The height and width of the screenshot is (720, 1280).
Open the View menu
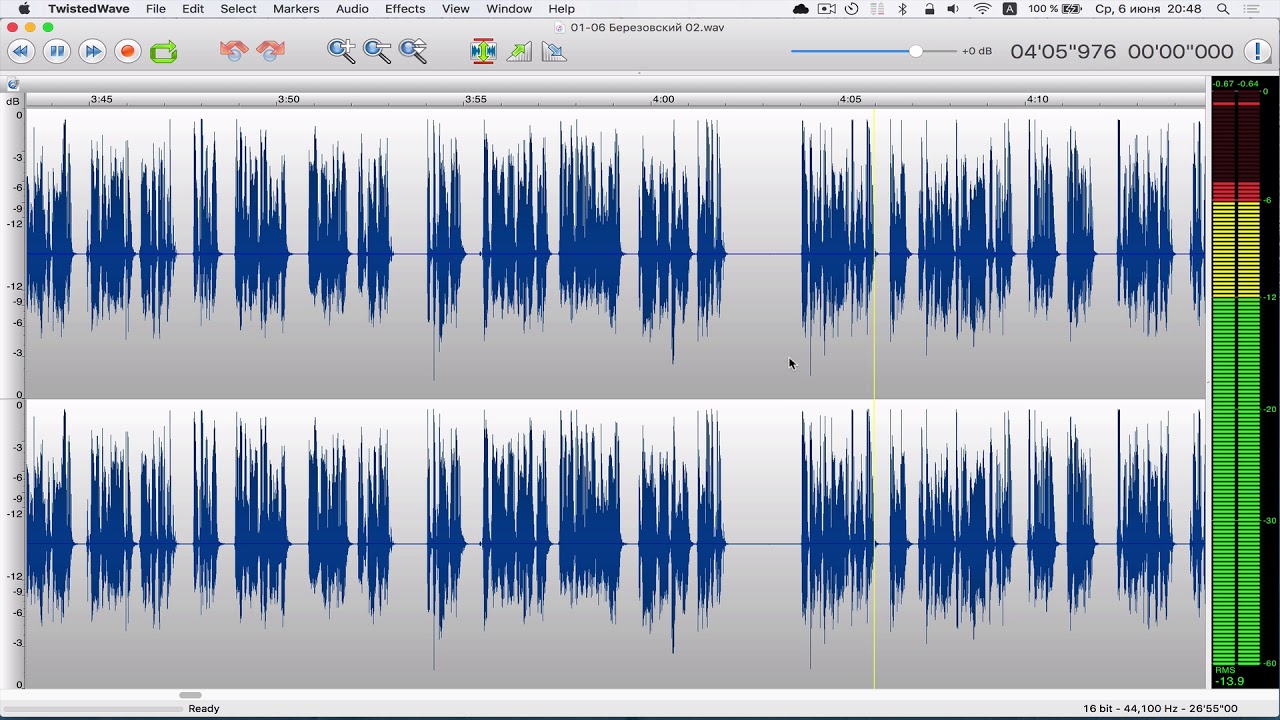pyautogui.click(x=455, y=9)
